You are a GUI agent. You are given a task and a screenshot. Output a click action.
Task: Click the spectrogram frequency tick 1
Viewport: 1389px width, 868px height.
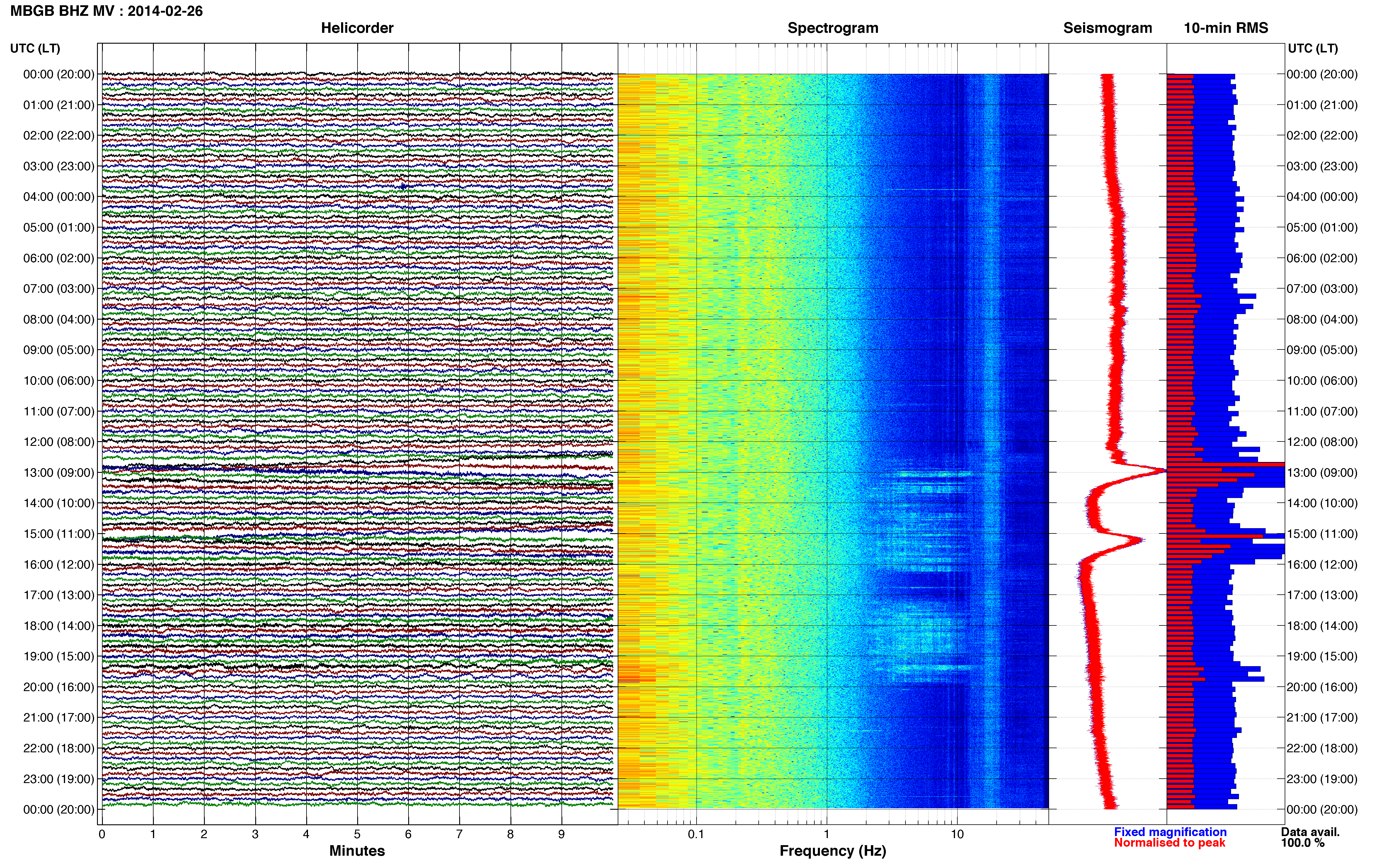coord(827,834)
